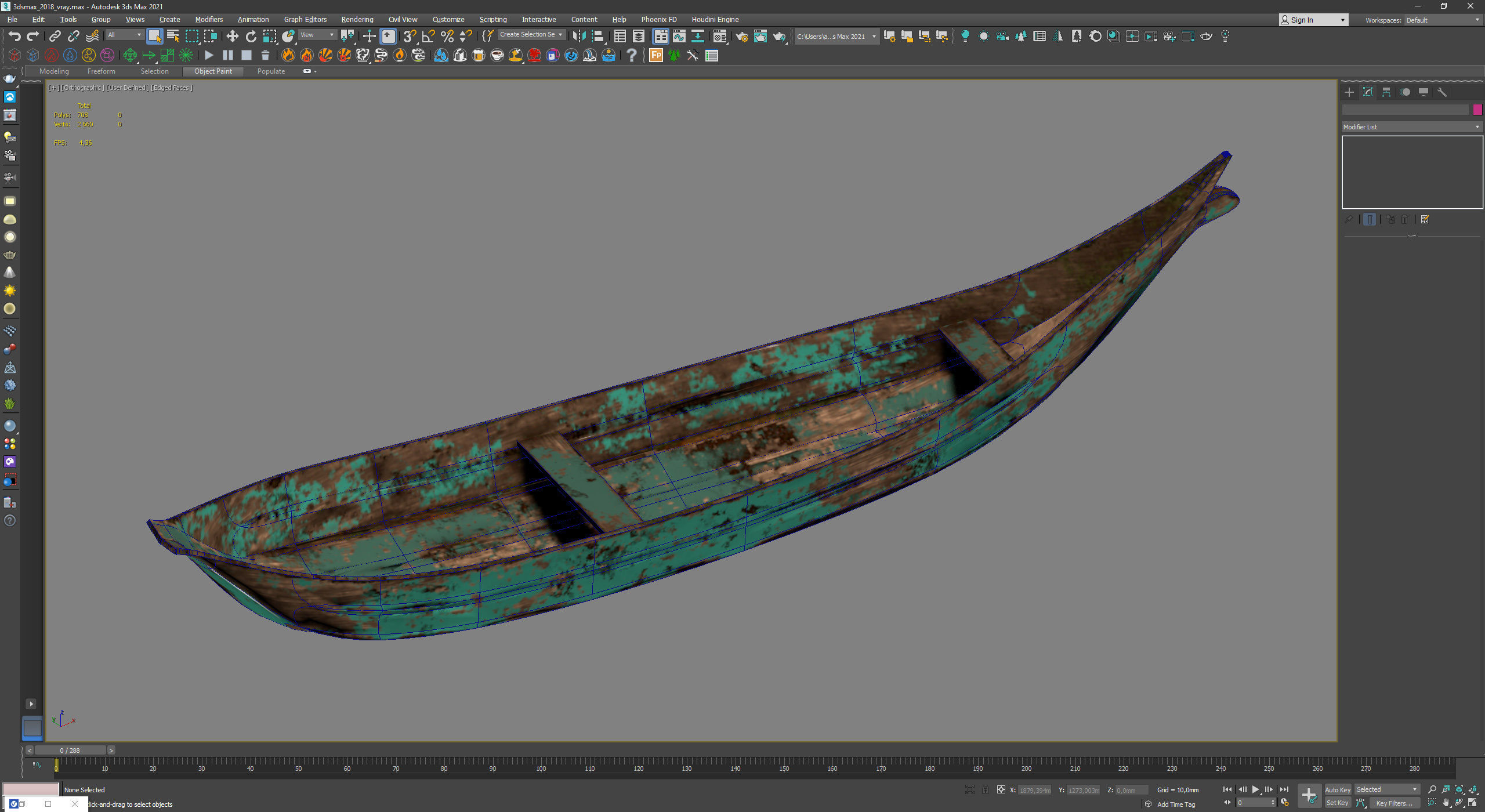This screenshot has height=812, width=1485.
Task: Open the Workspaces Default dropdown
Action: point(1442,20)
